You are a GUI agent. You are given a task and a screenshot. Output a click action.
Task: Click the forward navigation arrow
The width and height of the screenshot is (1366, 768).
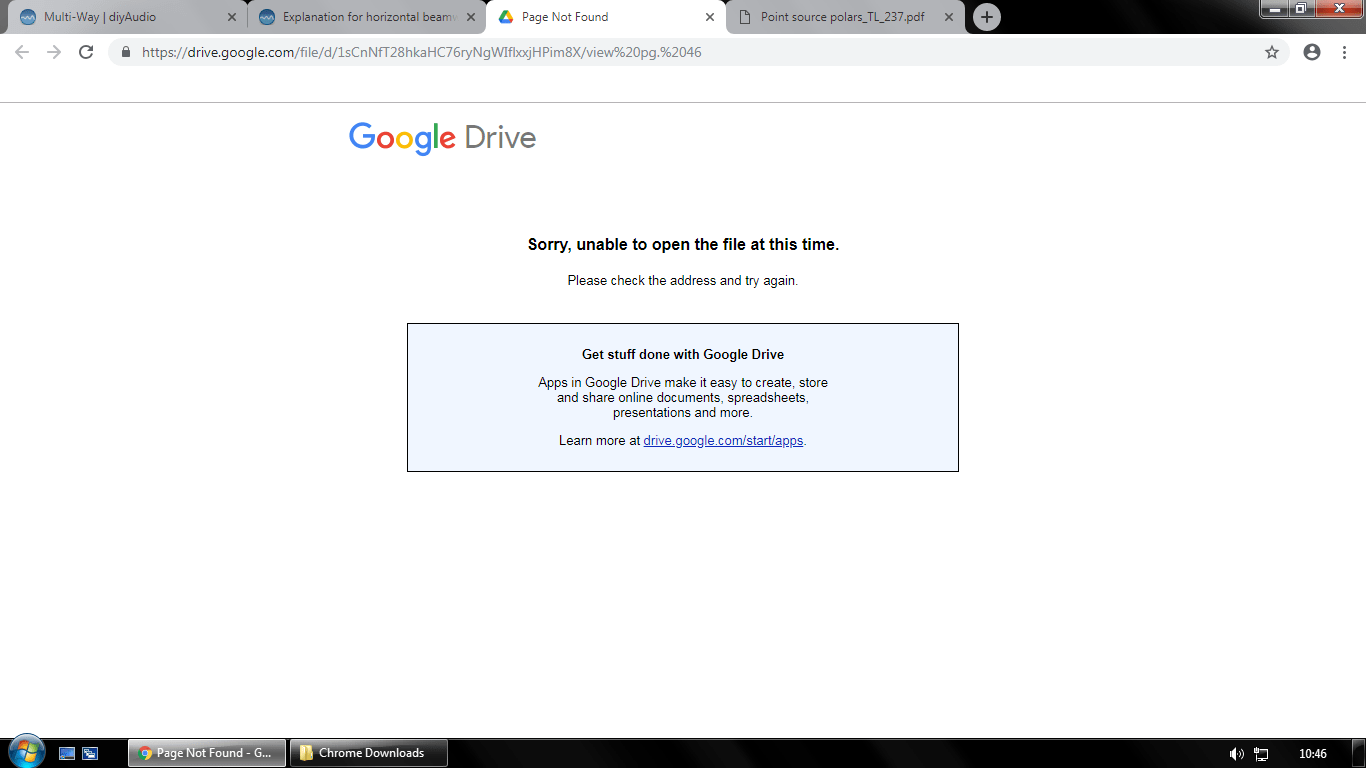point(54,52)
